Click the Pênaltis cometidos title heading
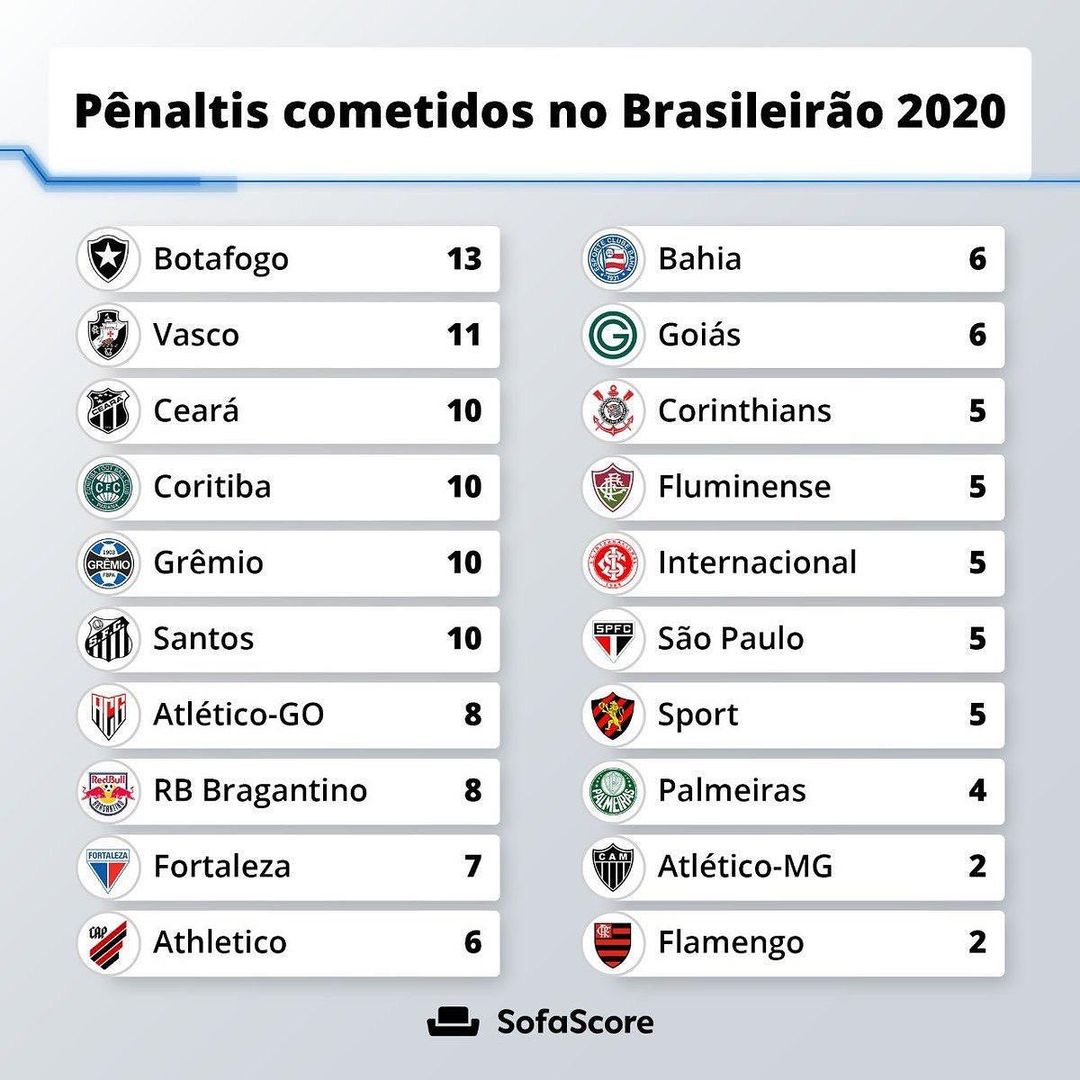Screen dimensions: 1080x1080 pos(540,112)
